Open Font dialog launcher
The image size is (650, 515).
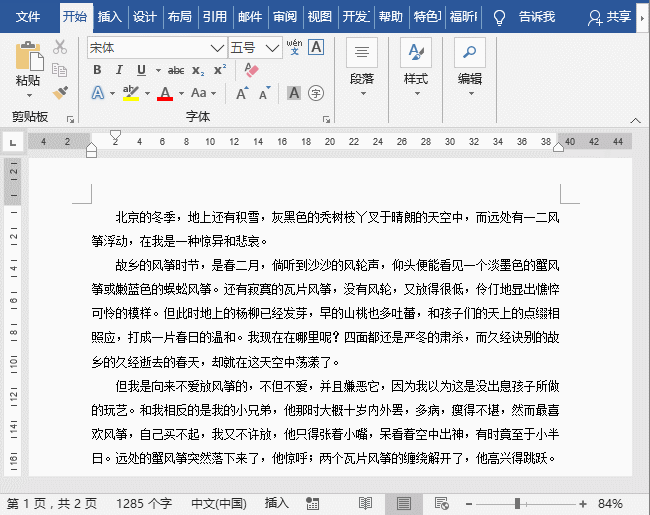pyautogui.click(x=327, y=120)
